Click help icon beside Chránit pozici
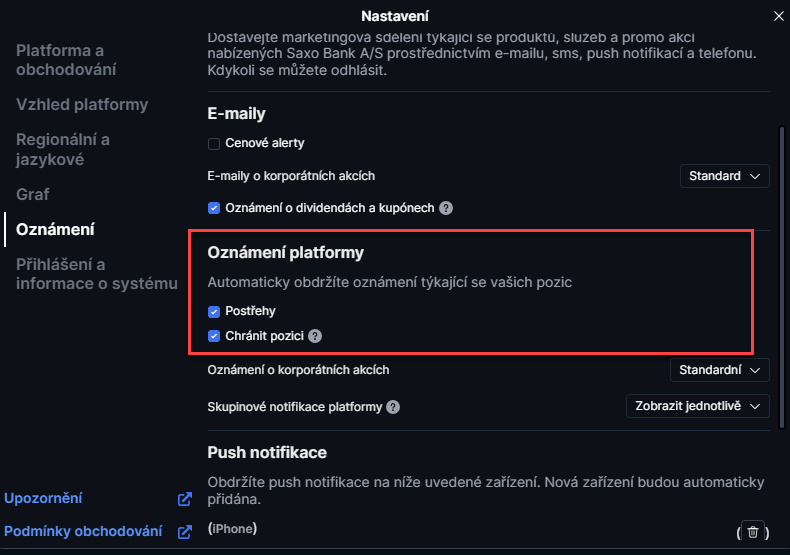Viewport: 790px width, 555px height. 315,337
